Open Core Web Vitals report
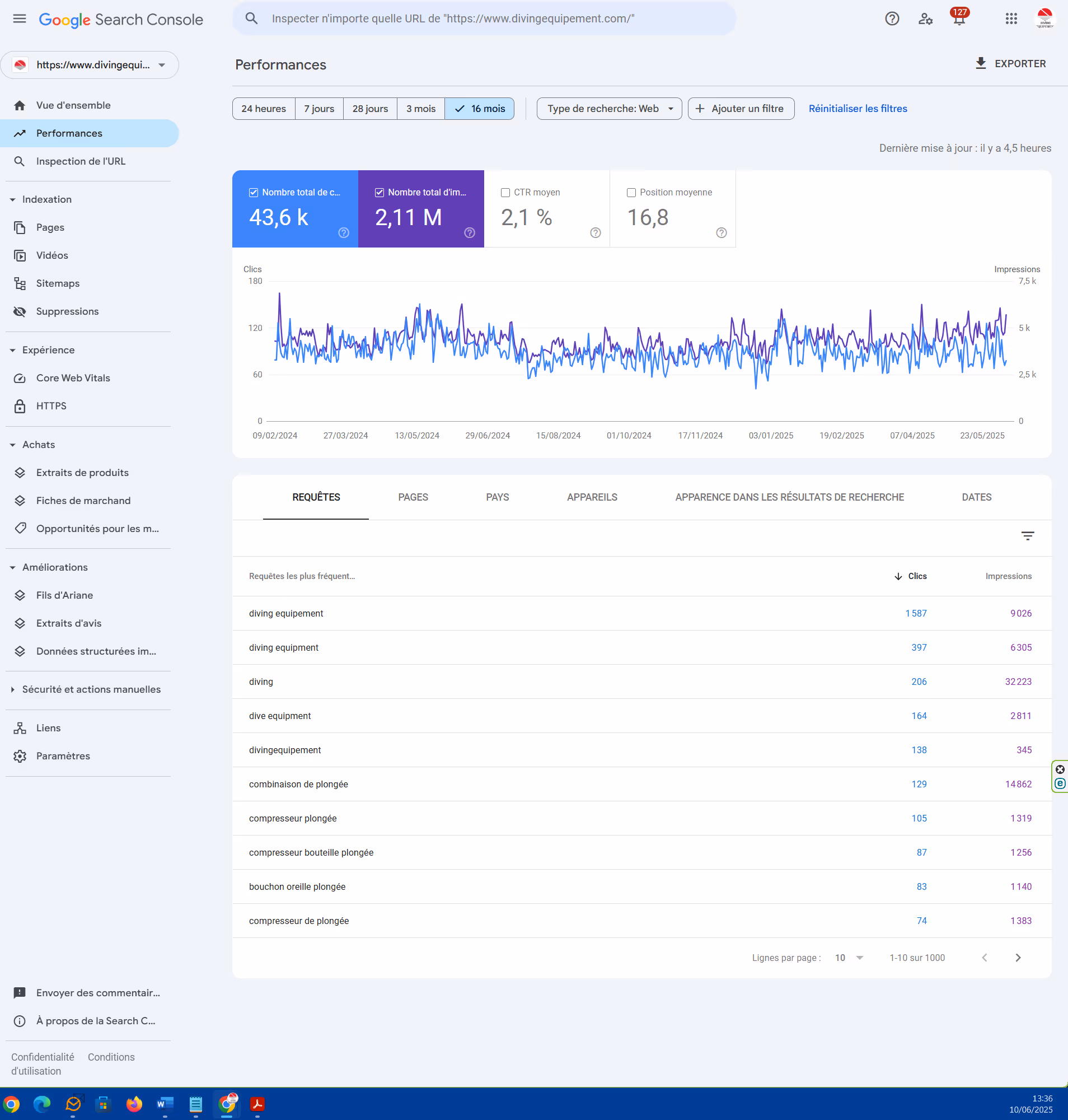Screen dimensions: 1068x1120 coord(90,377)
